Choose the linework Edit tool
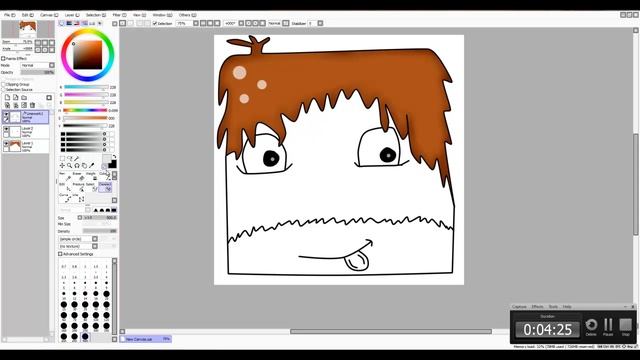640x360 pixels. click(65, 187)
